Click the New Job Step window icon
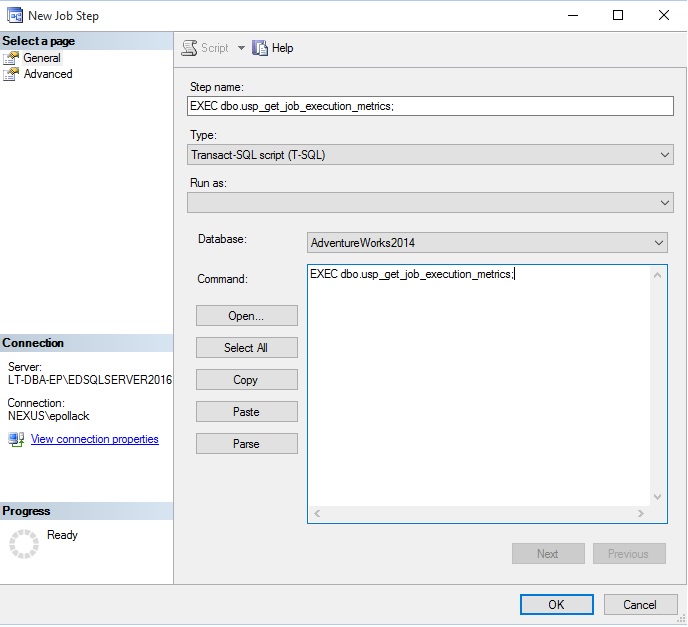Image resolution: width=688 pixels, height=627 pixels. coord(15,15)
